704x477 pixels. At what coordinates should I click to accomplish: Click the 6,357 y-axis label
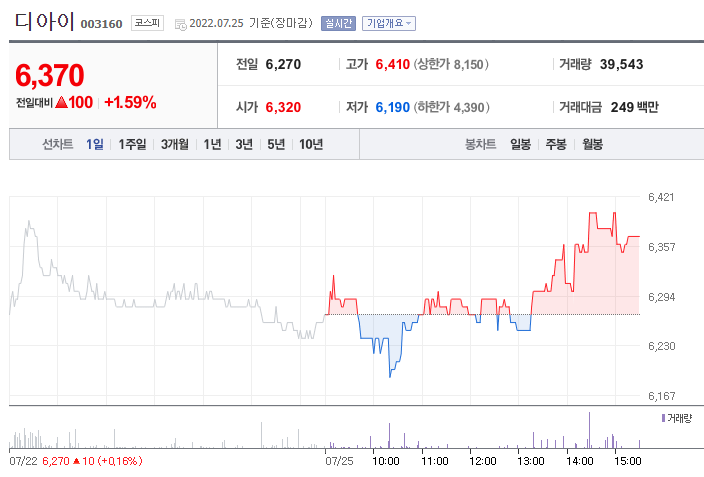(661, 247)
